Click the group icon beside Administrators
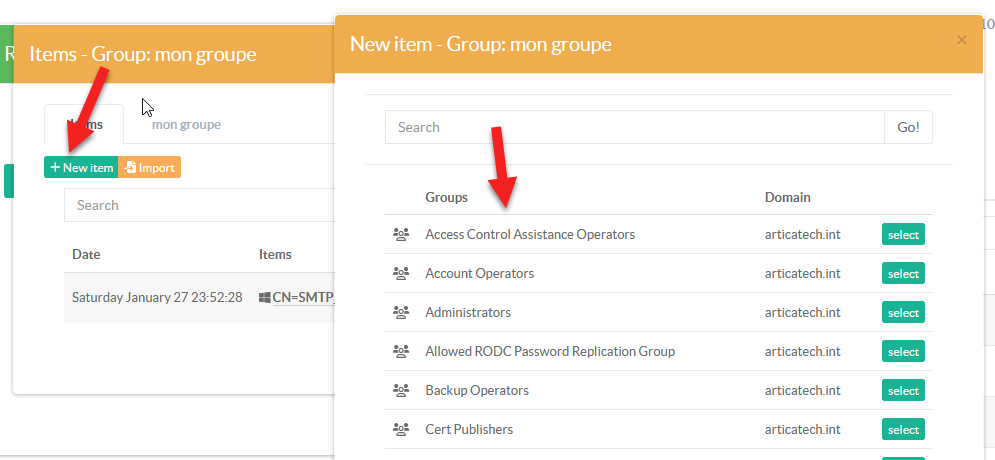The width and height of the screenshot is (995, 460). pyautogui.click(x=401, y=313)
